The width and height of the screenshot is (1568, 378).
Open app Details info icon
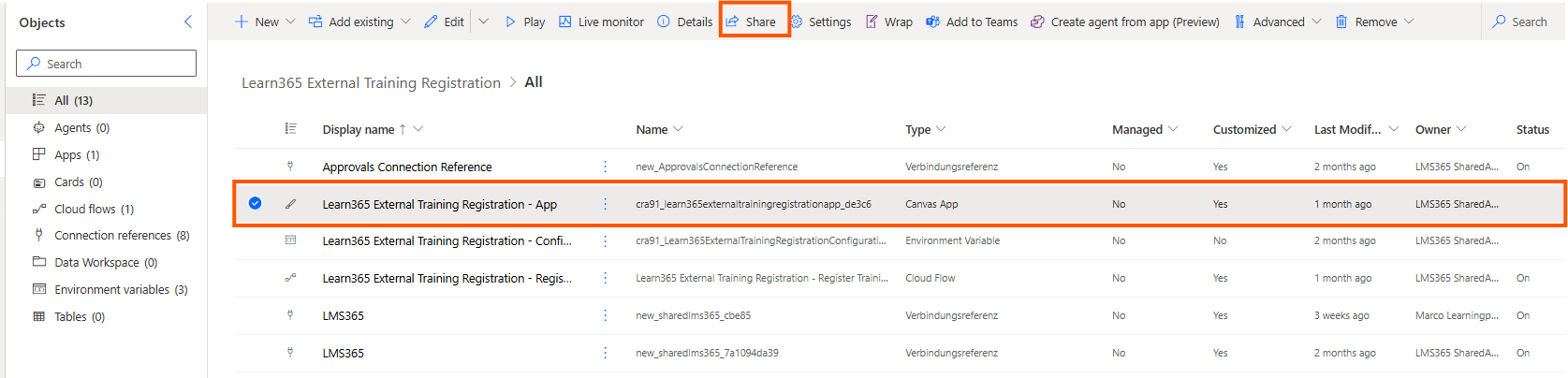664,22
